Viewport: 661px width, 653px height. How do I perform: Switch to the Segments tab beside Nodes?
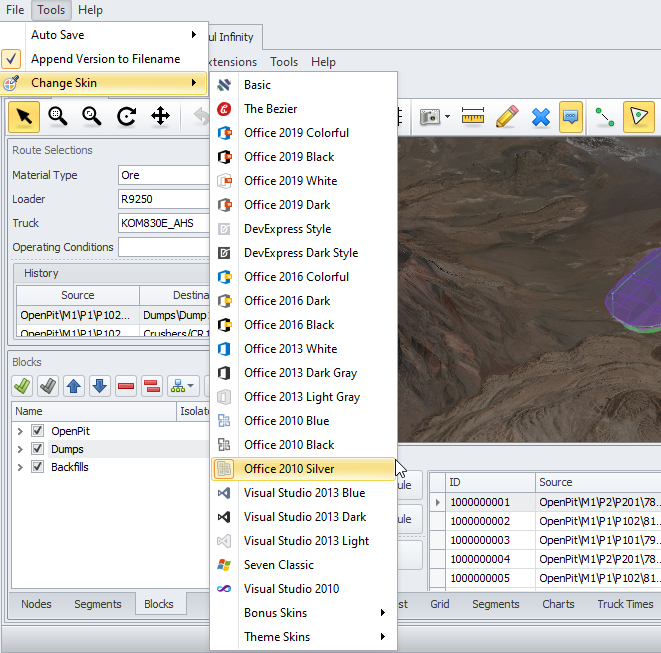[98, 604]
